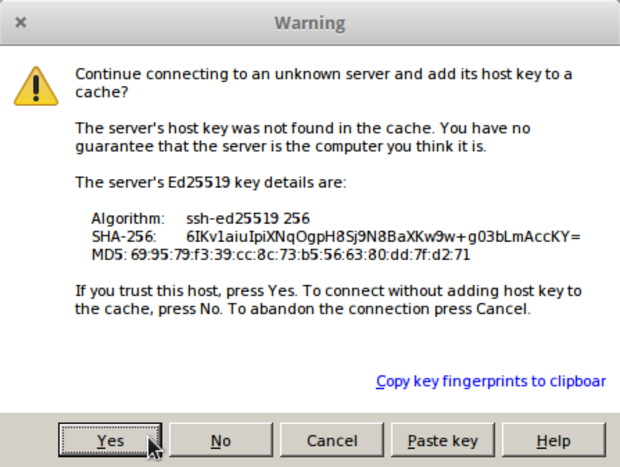620x467 pixels.
Task: Click the No button
Action: [221, 440]
